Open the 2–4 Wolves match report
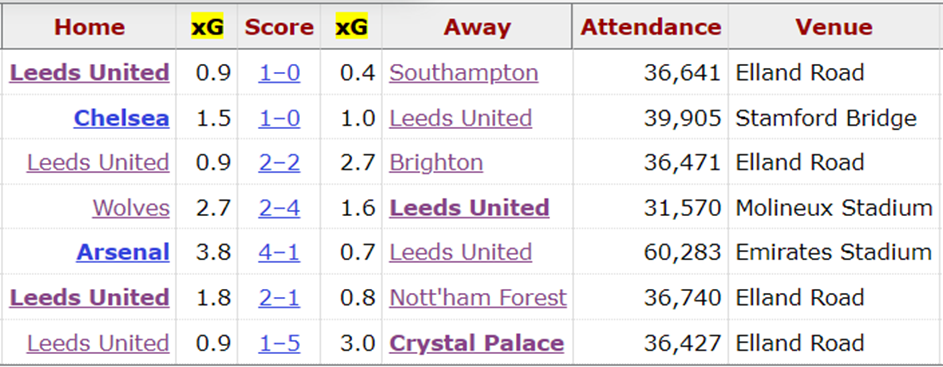This screenshot has height=367, width=943. pos(280,208)
